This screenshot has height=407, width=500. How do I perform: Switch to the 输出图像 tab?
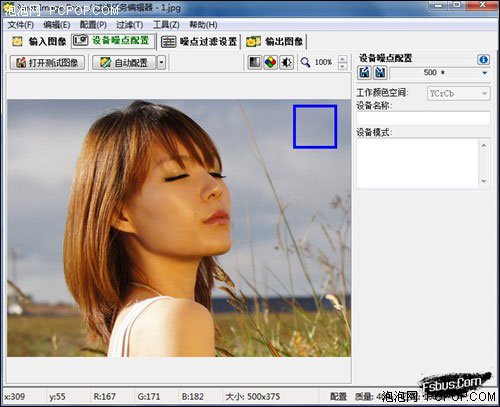(x=275, y=41)
